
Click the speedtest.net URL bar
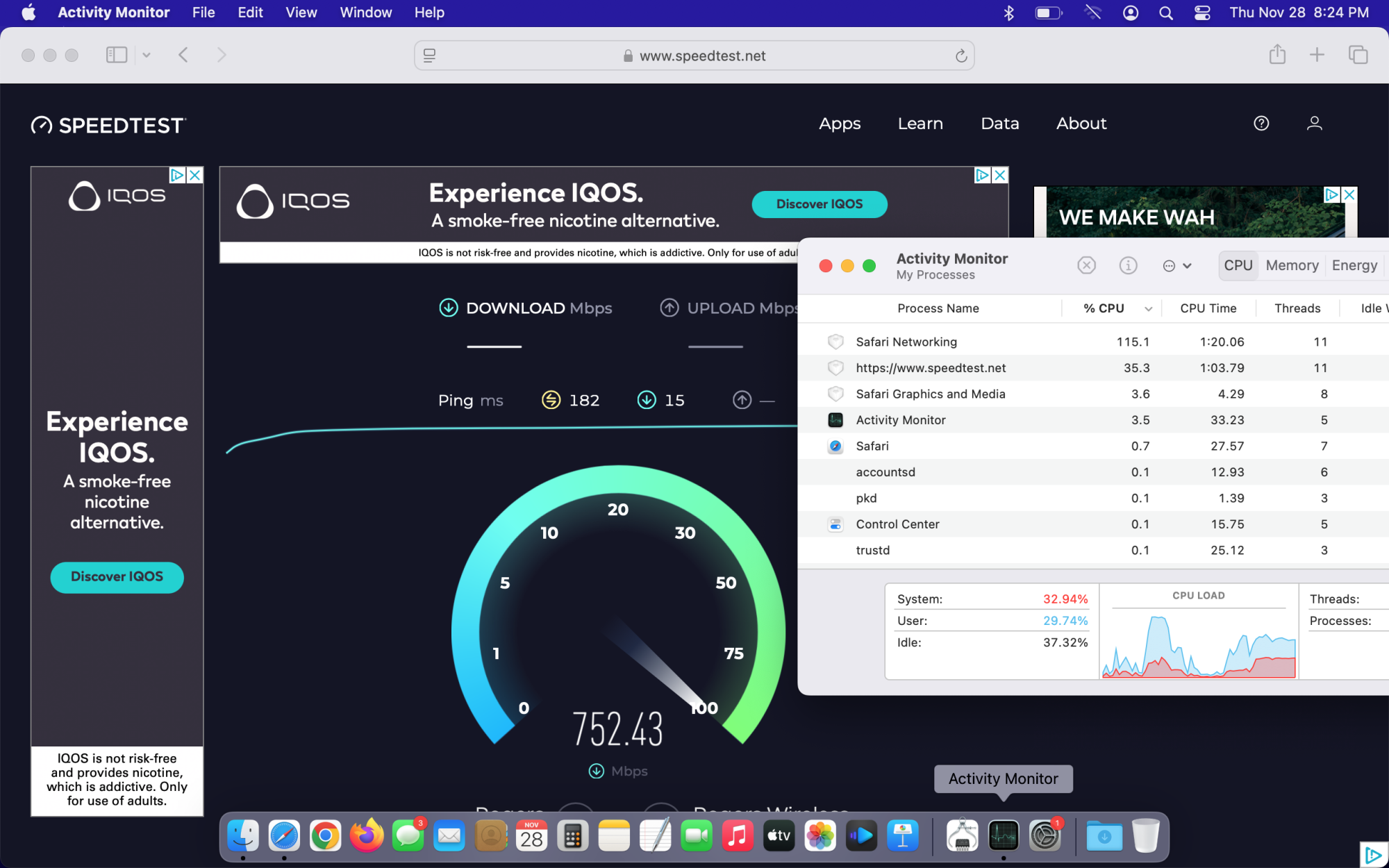tap(693, 55)
